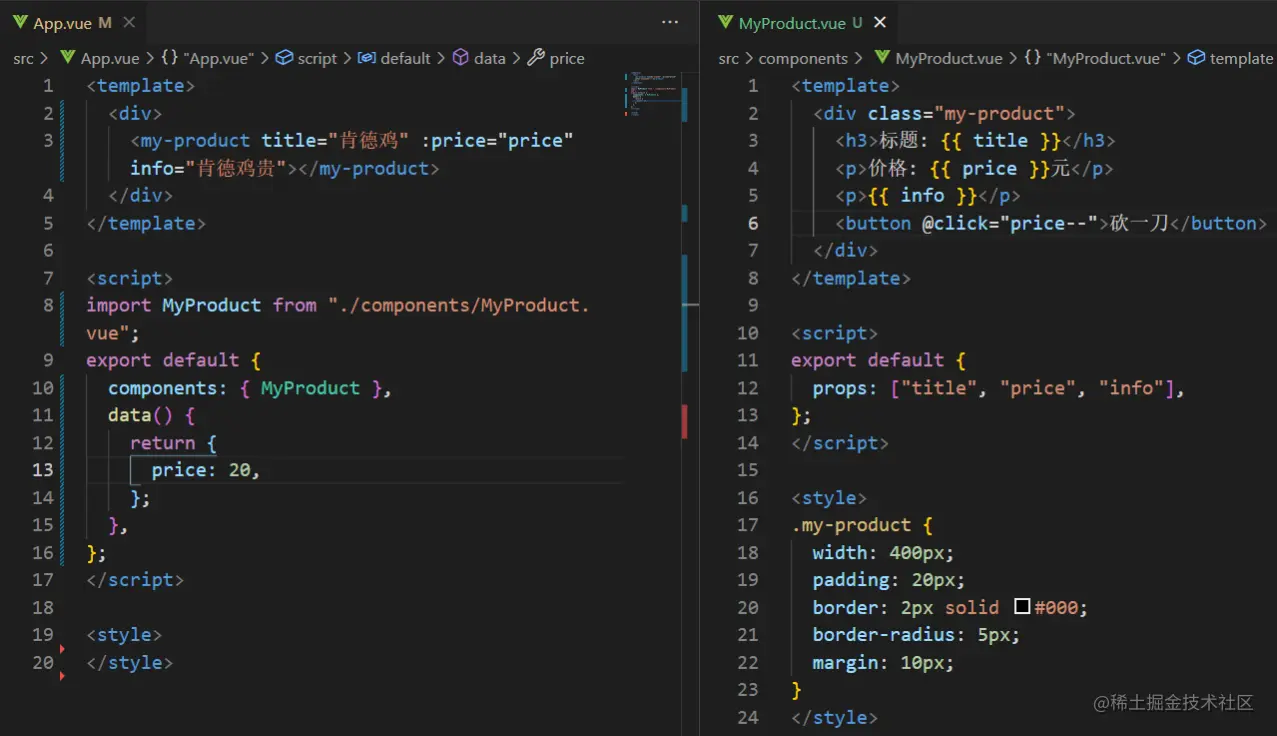Open the data breadcrumb item

(x=478, y=58)
